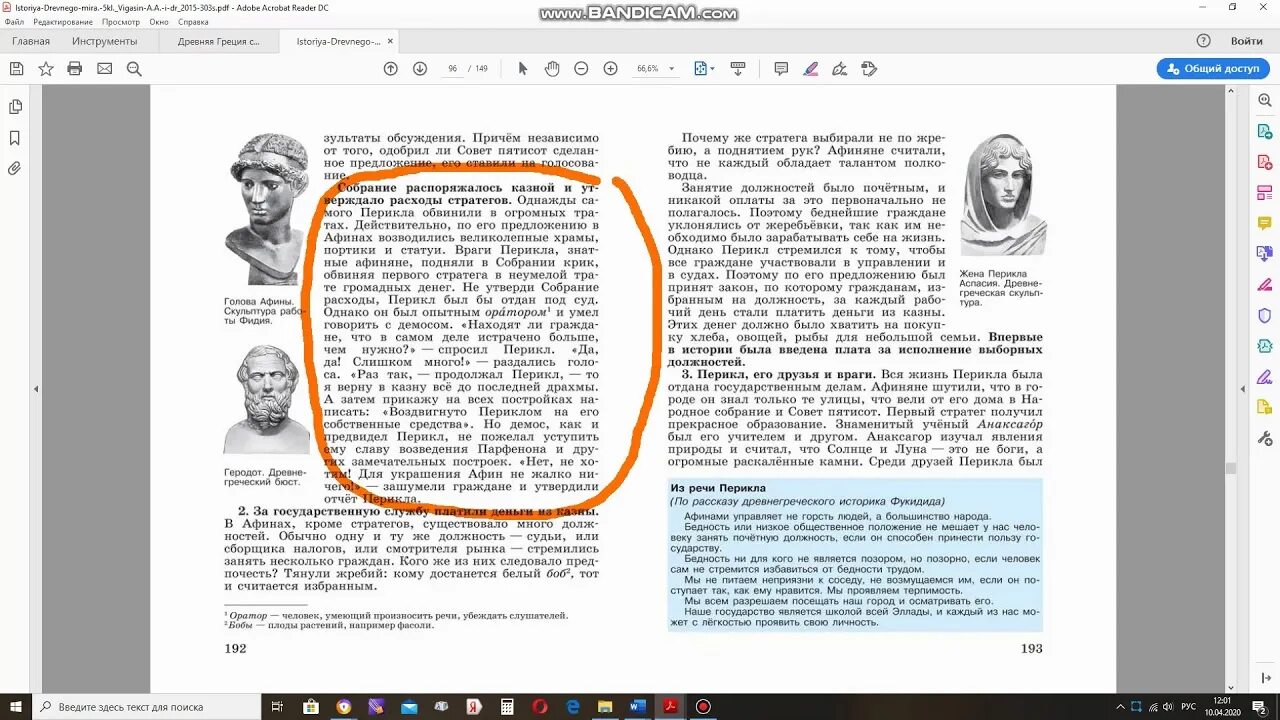Screen dimensions: 1280x720
Task: Open the find text magnifier in toolbar
Action: click(134, 69)
